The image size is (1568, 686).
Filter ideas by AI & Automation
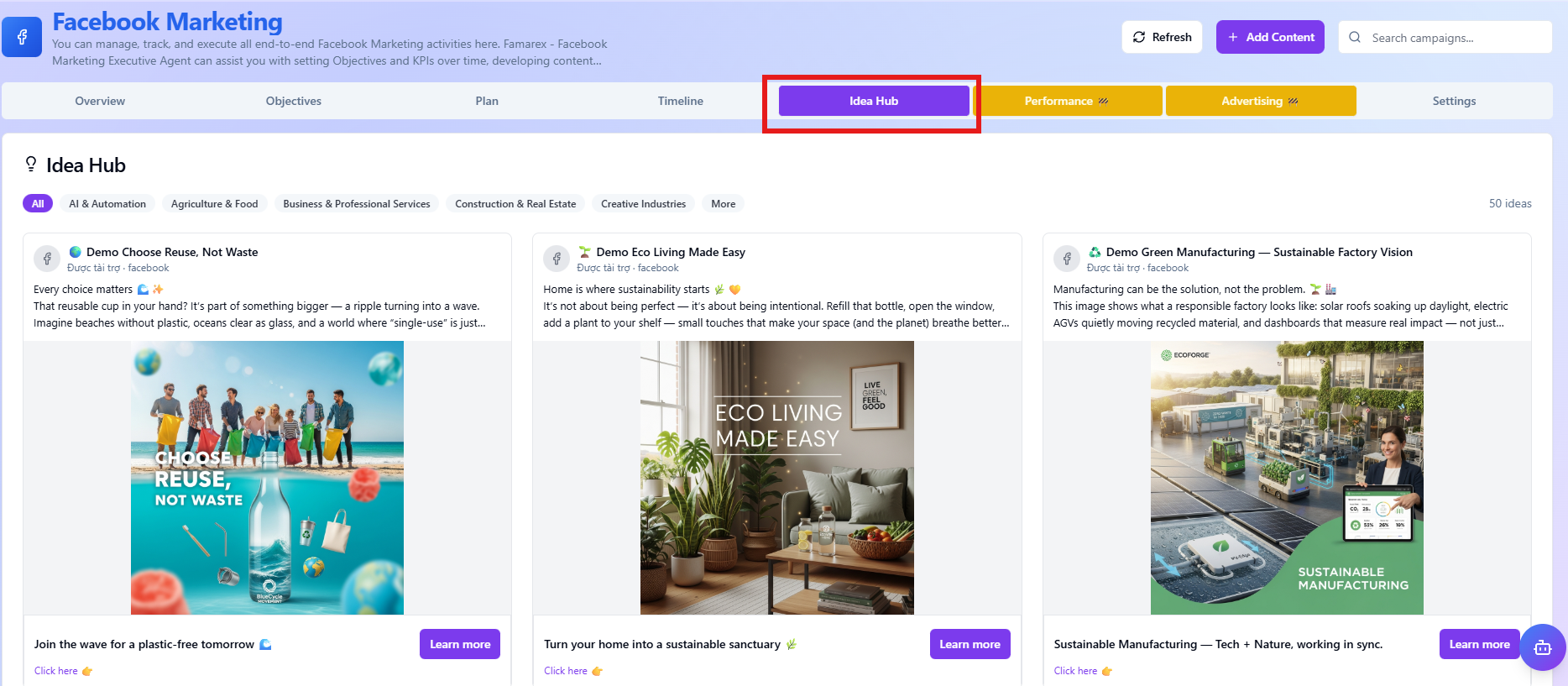107,204
